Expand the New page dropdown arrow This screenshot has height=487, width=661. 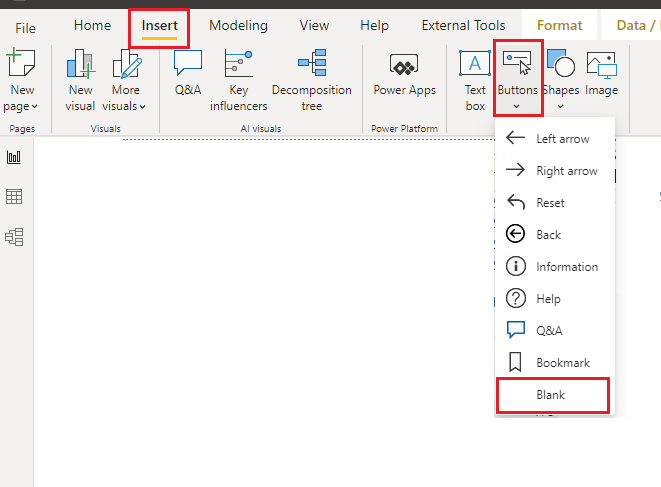35,107
